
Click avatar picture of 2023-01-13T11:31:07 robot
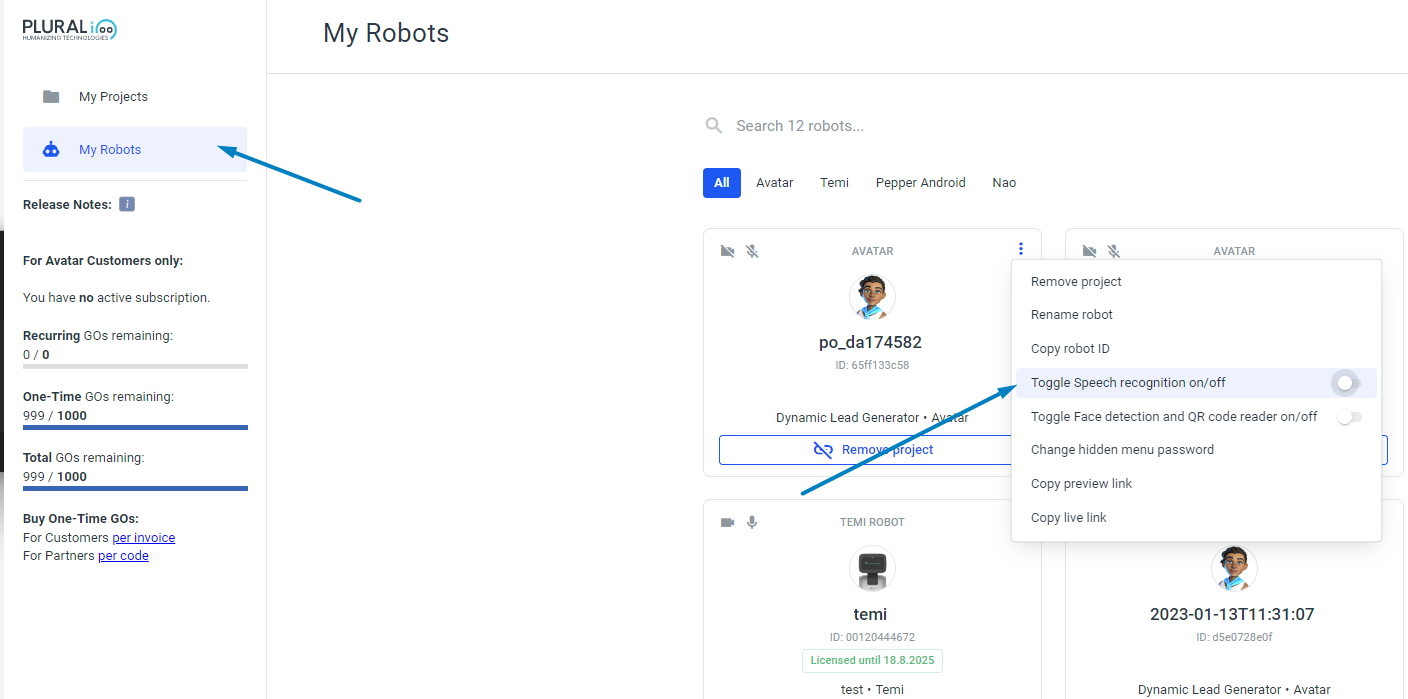[1234, 568]
